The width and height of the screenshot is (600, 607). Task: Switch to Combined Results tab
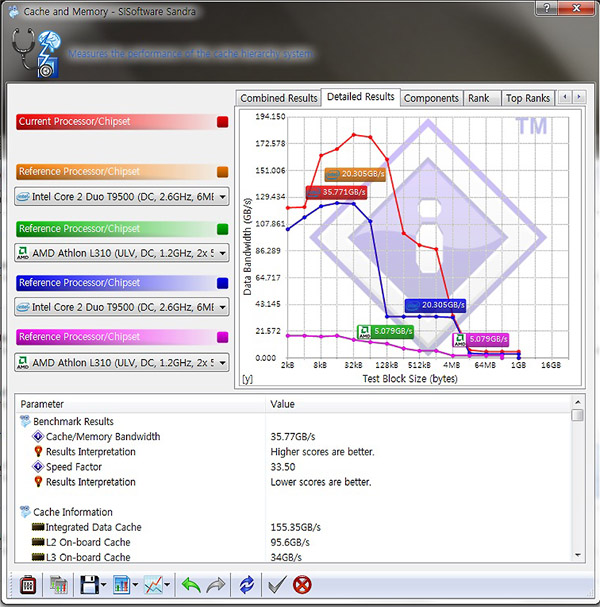pyautogui.click(x=279, y=98)
